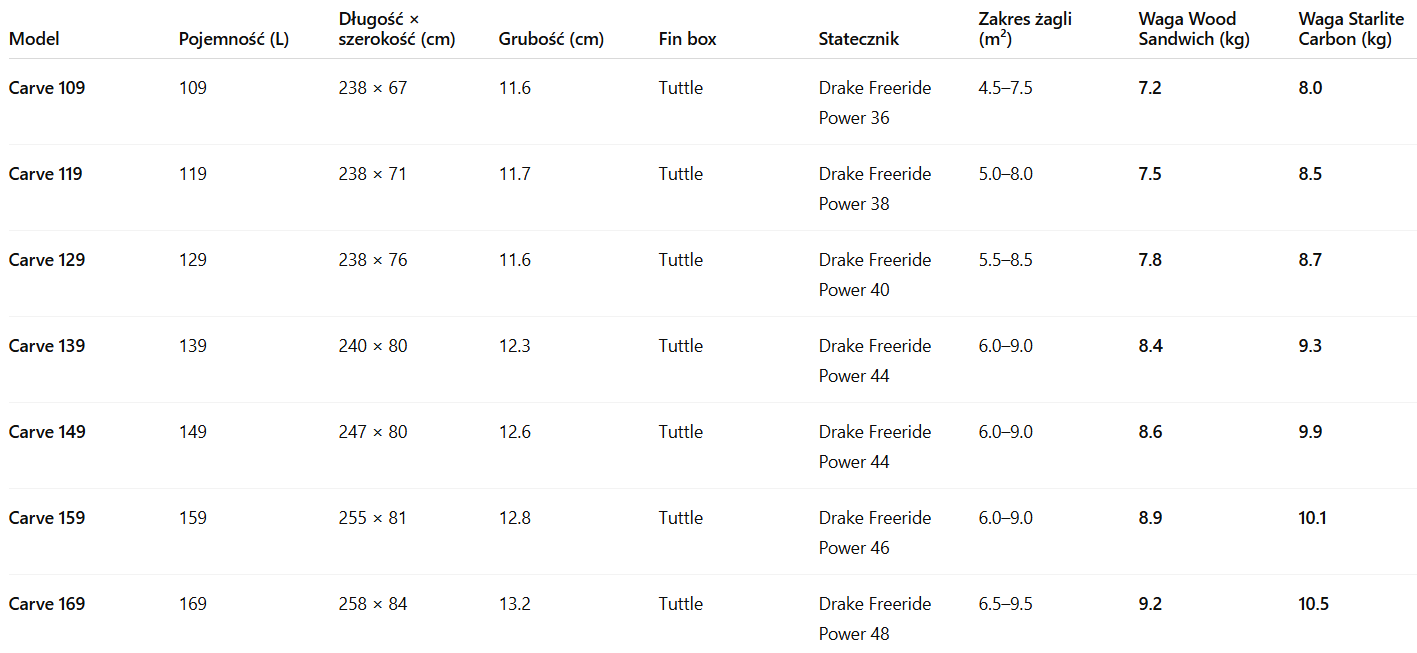Select the 7.8 Wood Sandwich weight
The width and height of the screenshot is (1417, 653).
click(1150, 260)
